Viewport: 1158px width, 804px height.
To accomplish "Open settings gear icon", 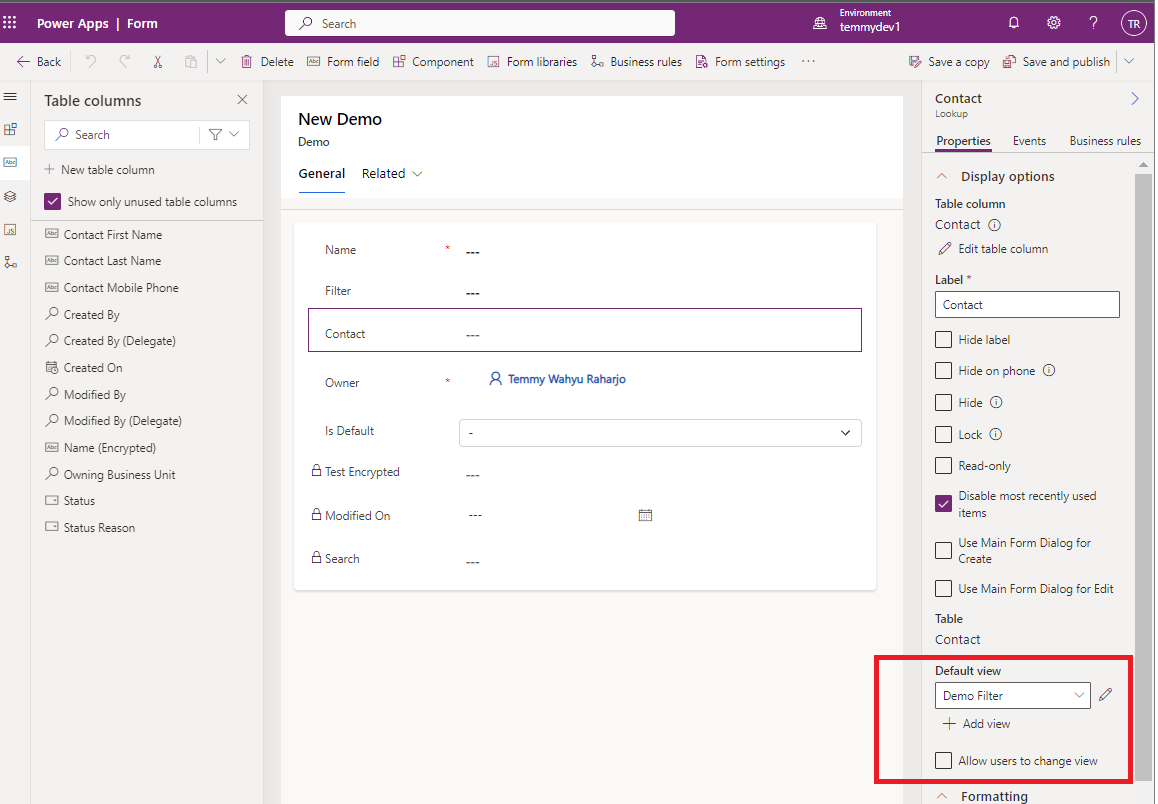I will click(x=1054, y=23).
